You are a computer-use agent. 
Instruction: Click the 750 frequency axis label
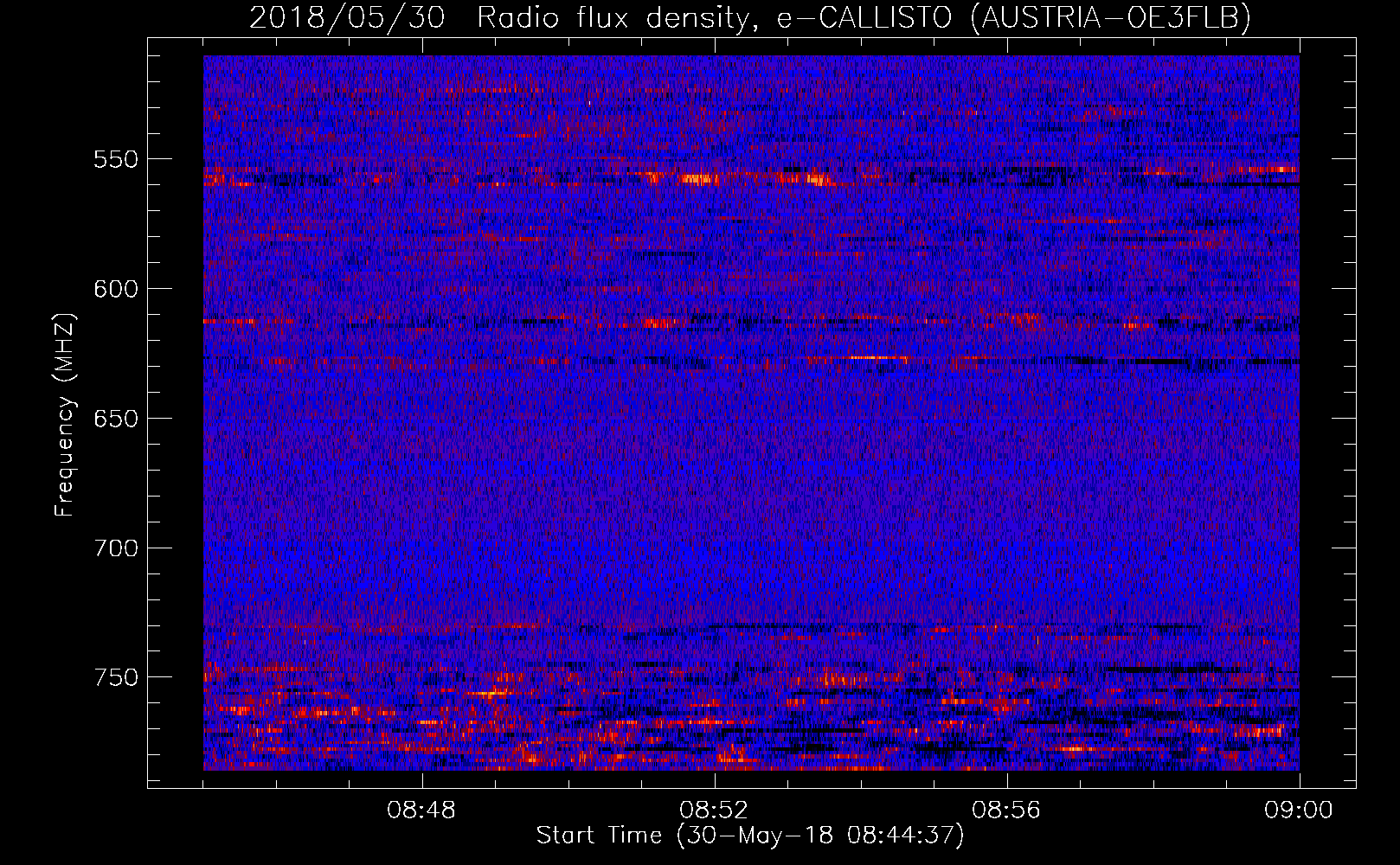tap(116, 677)
